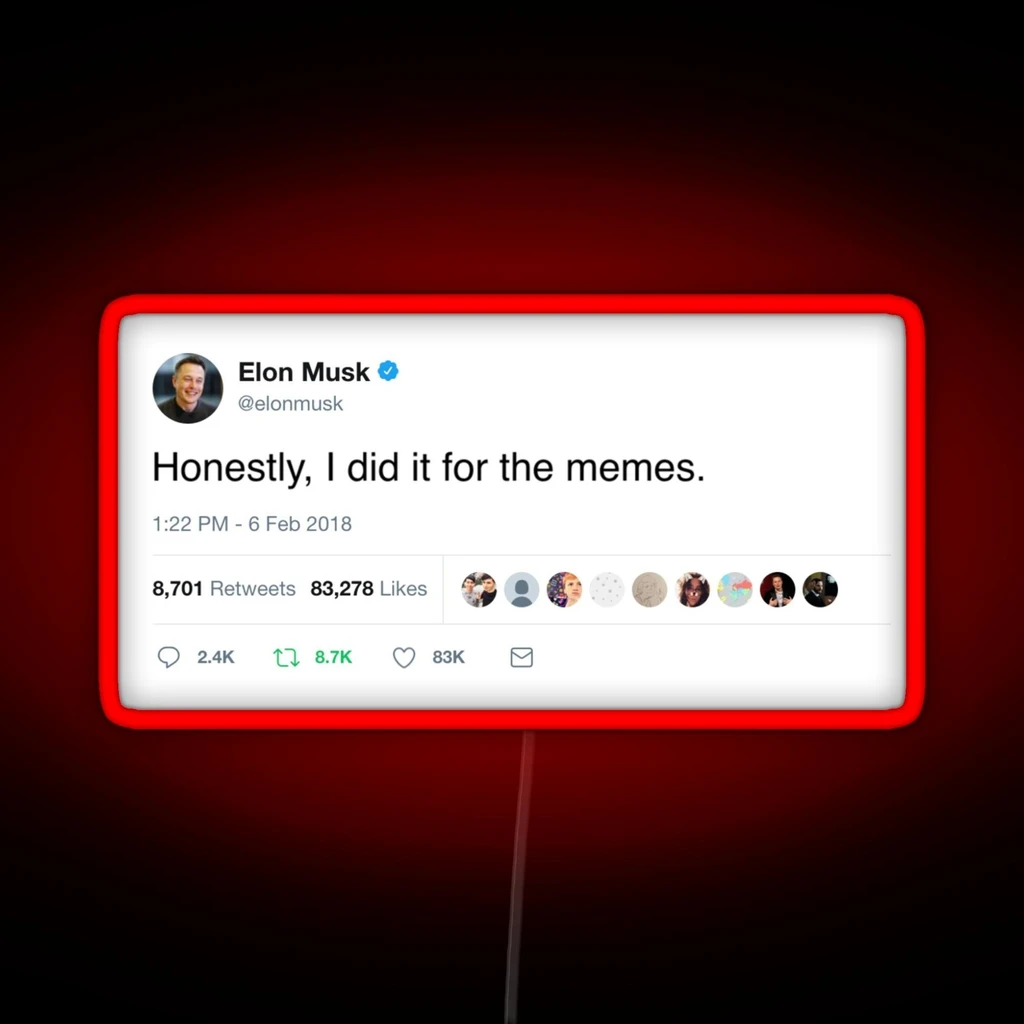
Task: Click the beige sketch liker avatar
Action: 649,589
